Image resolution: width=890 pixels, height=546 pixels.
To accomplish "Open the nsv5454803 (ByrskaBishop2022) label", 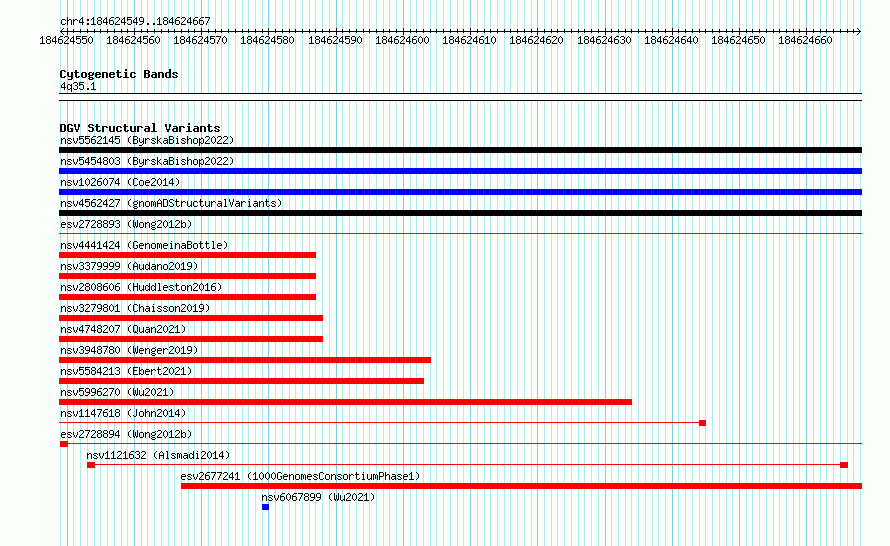I will click(x=147, y=161).
